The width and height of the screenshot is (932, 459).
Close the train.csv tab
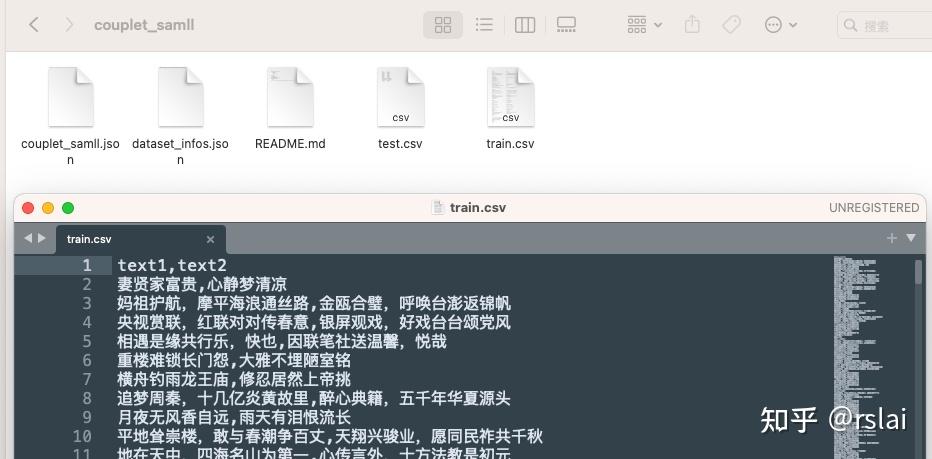210,240
